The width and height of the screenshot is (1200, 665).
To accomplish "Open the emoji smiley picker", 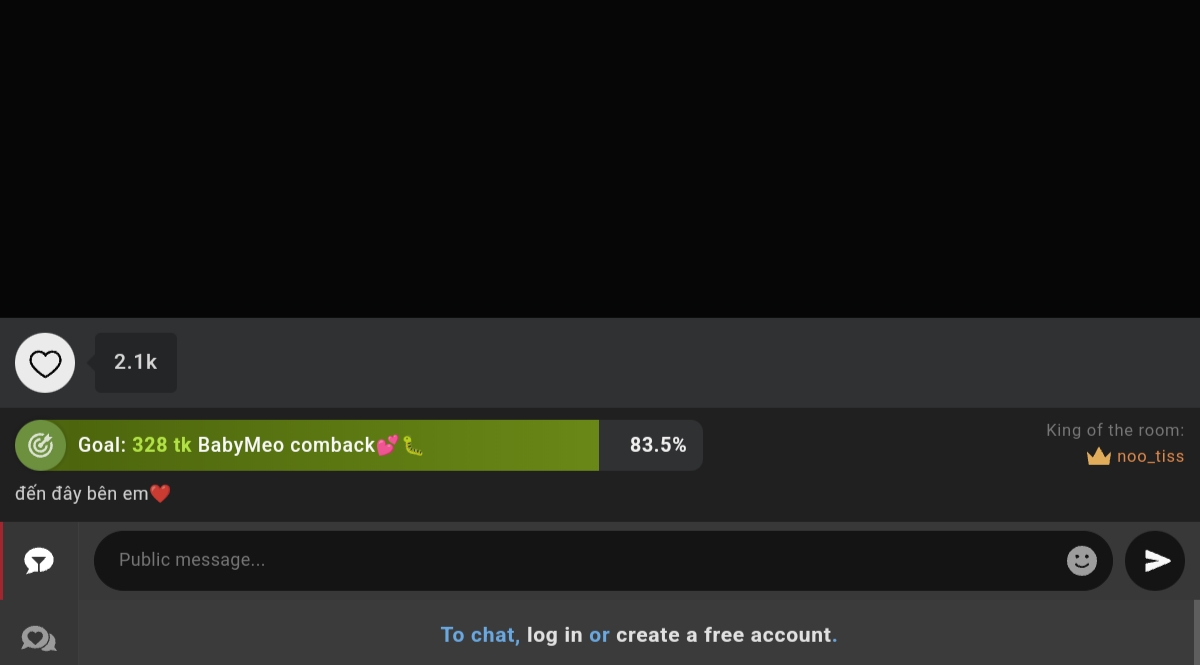I will pos(1081,560).
